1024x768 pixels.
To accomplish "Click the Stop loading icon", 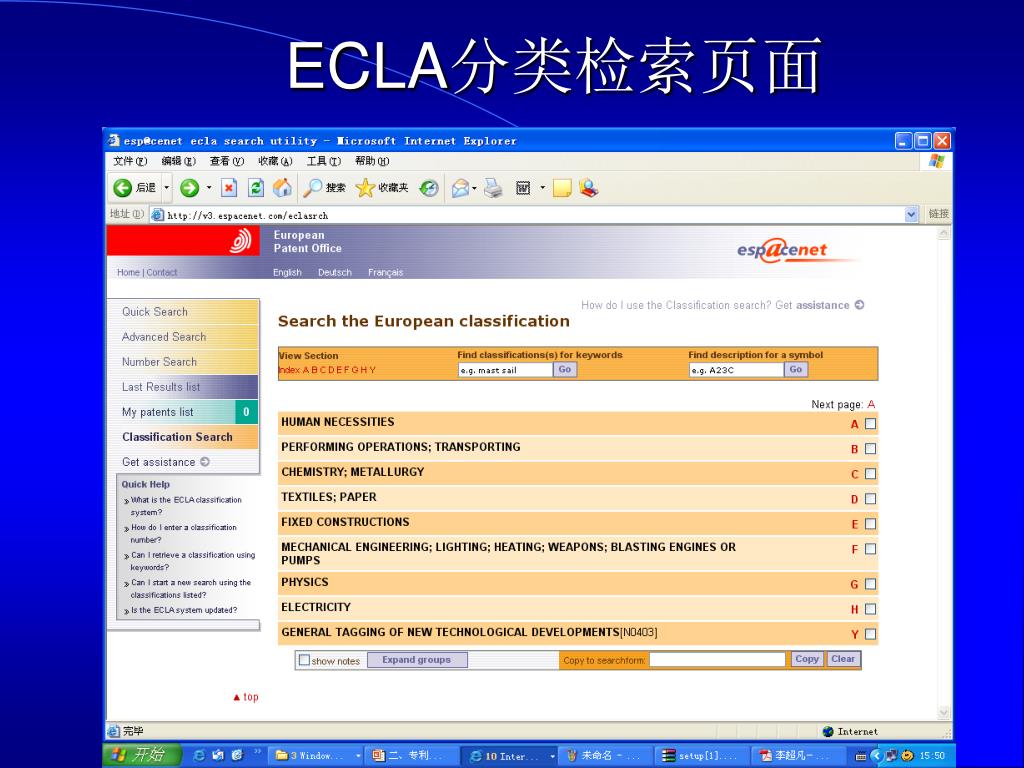I will 229,188.
